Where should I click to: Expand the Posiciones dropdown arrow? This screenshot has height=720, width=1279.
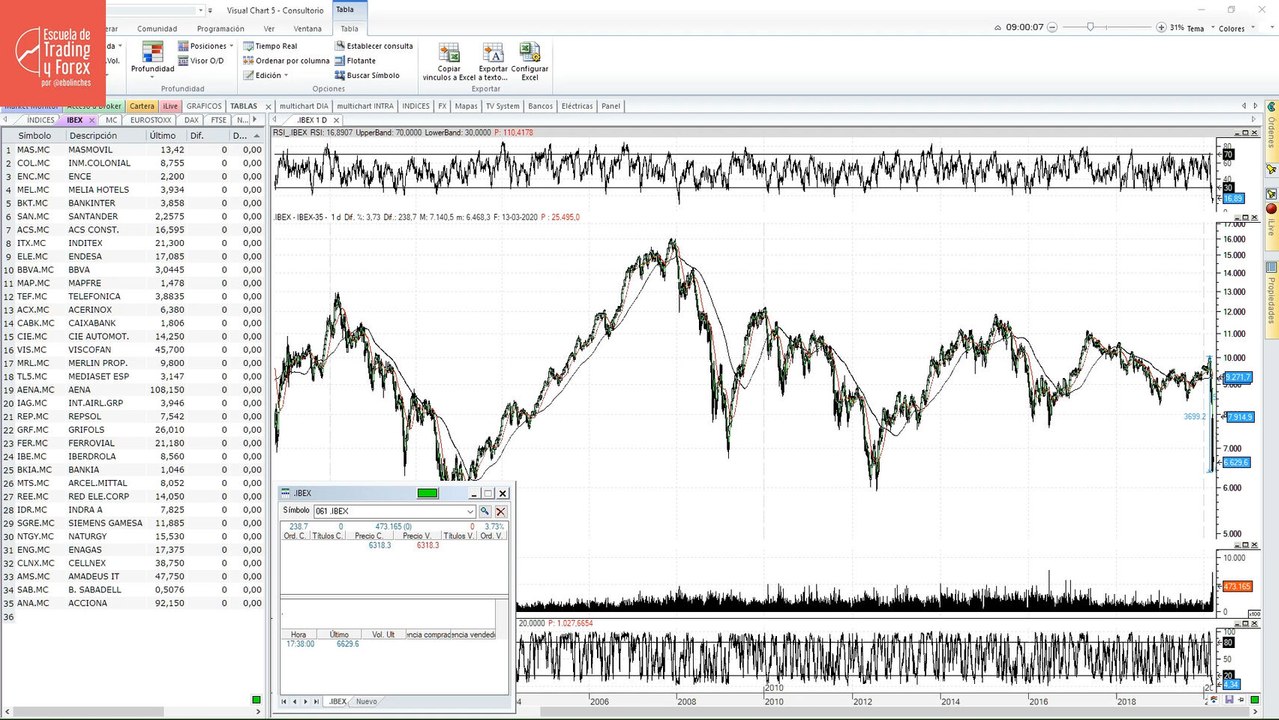tap(232, 46)
